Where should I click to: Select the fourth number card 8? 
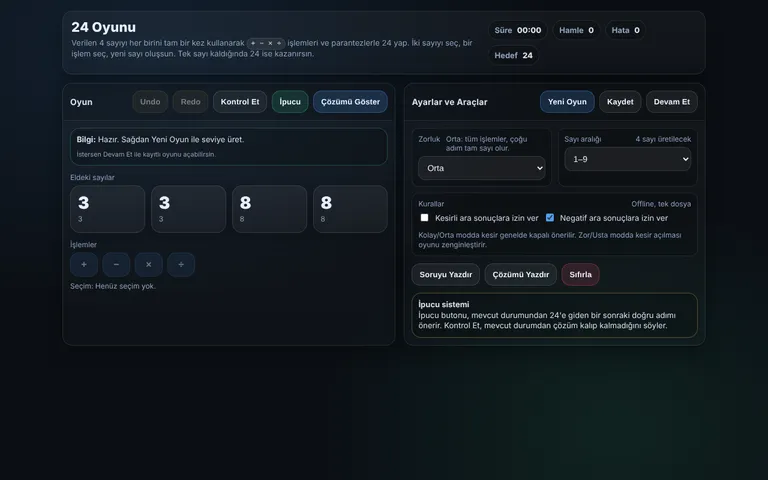pyautogui.click(x=350, y=209)
